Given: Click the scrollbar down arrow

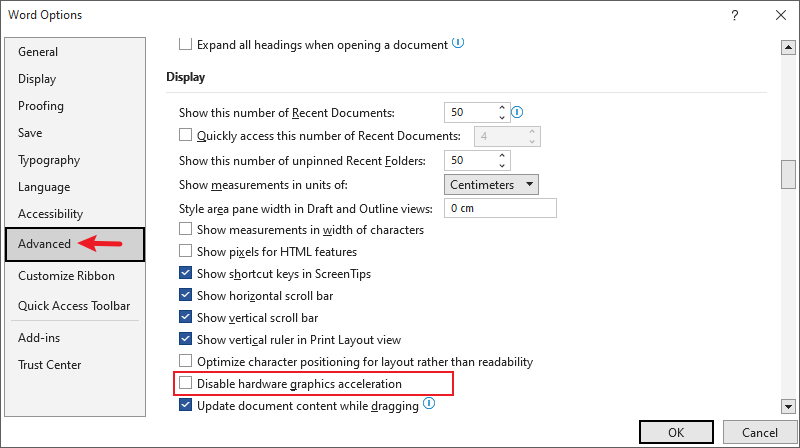Looking at the screenshot, I should (x=788, y=407).
